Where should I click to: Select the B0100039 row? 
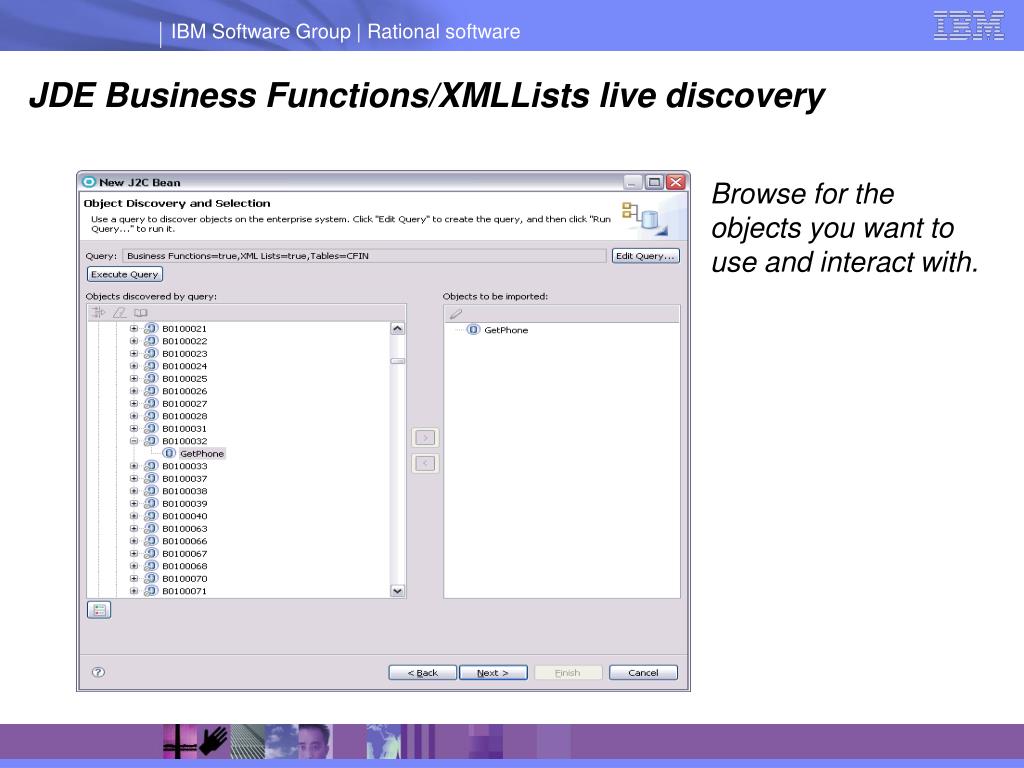pyautogui.click(x=185, y=504)
